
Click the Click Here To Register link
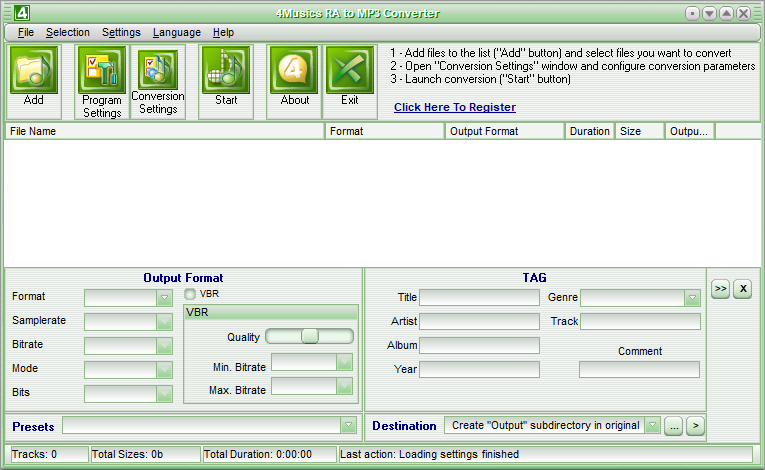click(x=455, y=107)
